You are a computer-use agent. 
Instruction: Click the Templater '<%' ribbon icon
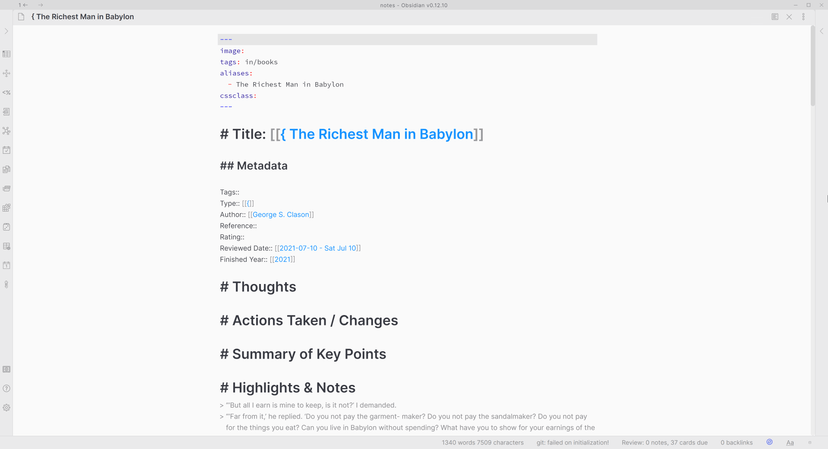(6, 92)
